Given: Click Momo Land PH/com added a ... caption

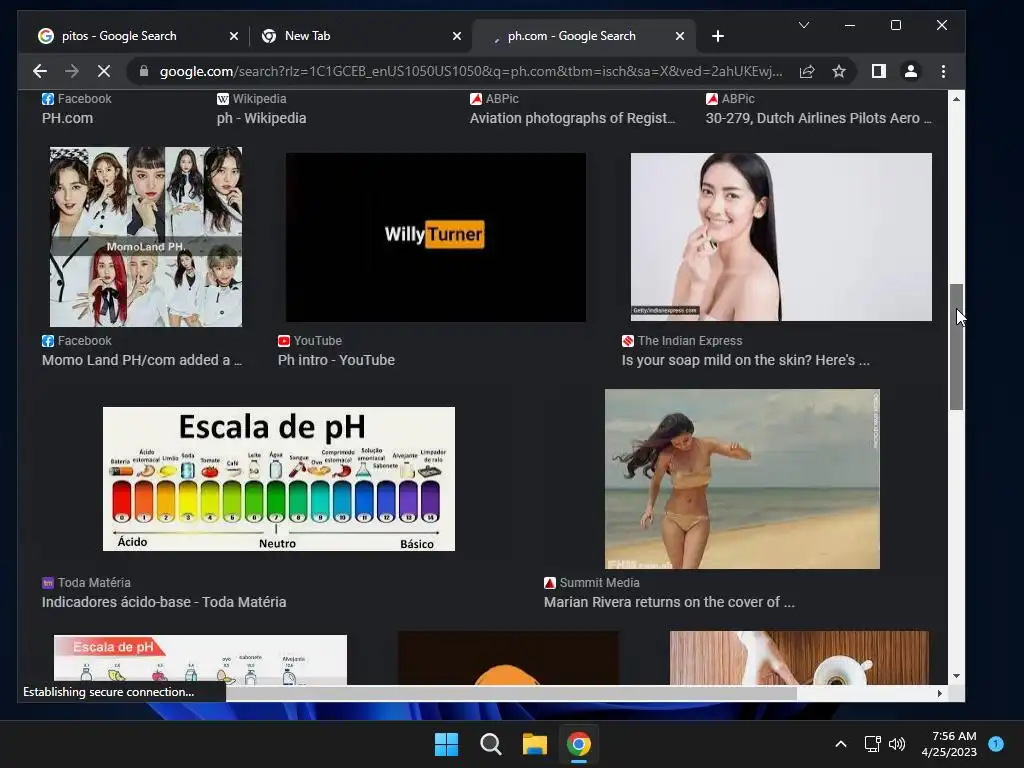Looking at the screenshot, I should click(142, 360).
